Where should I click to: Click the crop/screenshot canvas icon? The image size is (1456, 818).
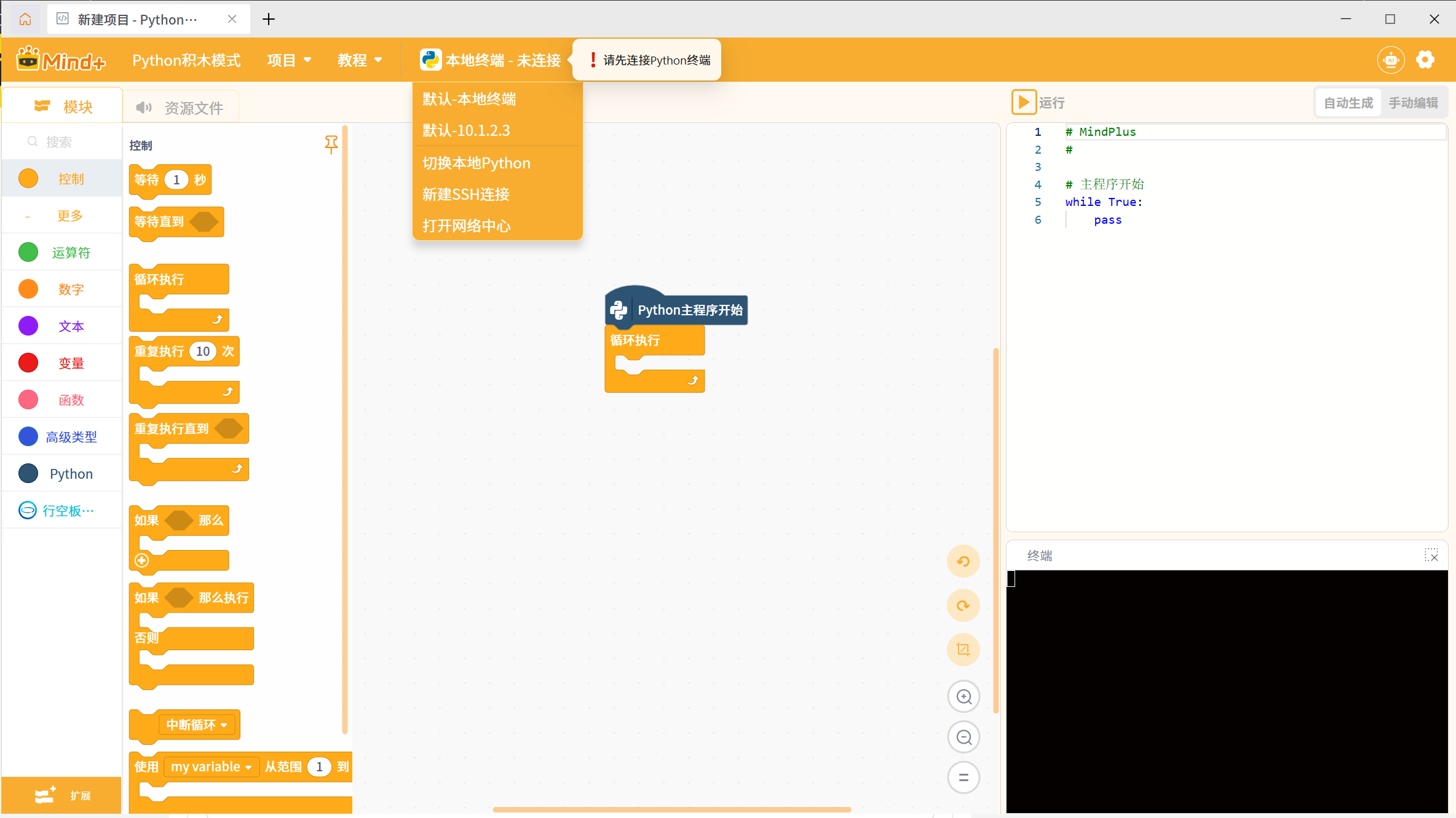pos(963,650)
